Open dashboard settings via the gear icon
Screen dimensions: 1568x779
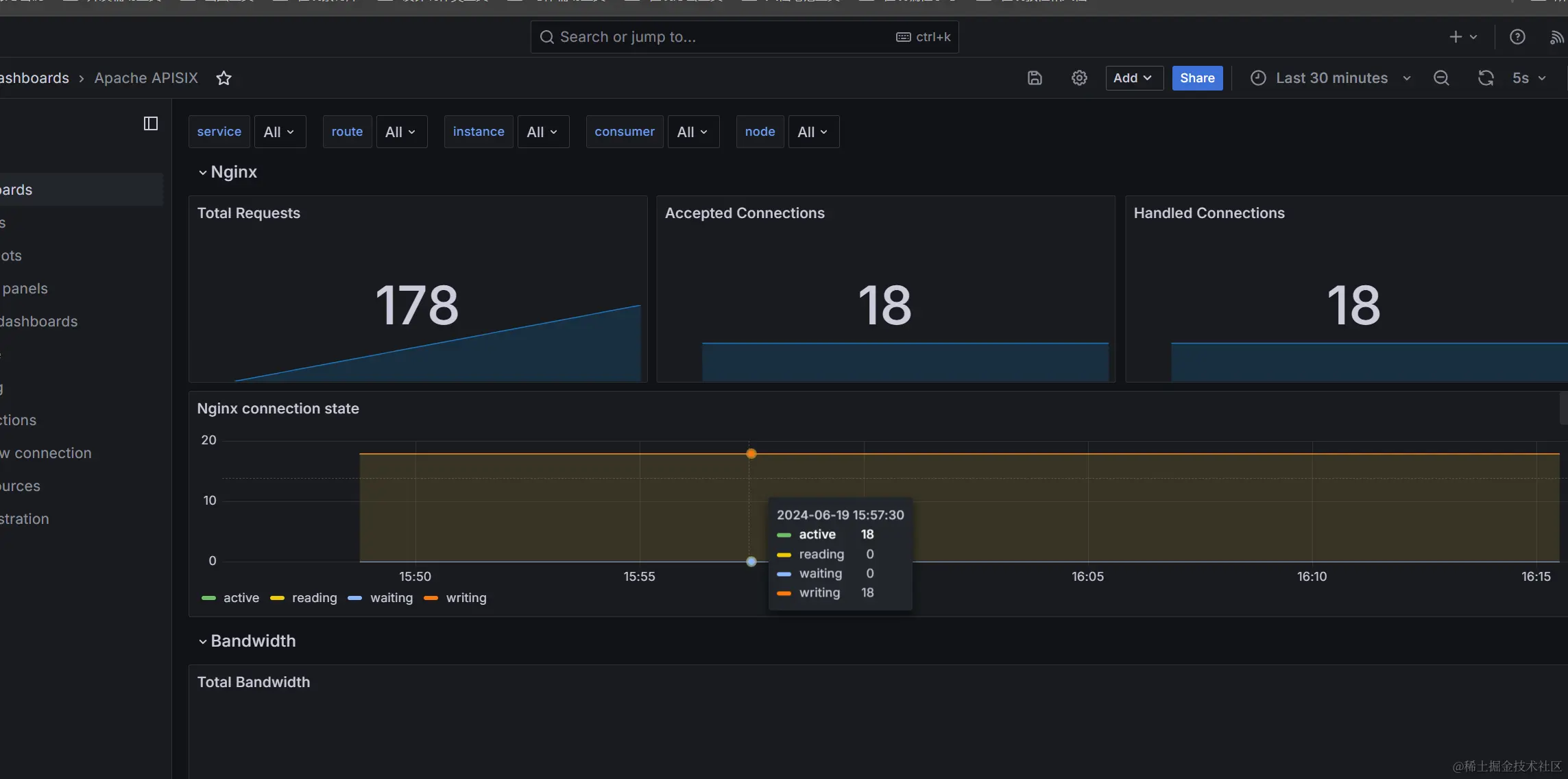tap(1078, 77)
